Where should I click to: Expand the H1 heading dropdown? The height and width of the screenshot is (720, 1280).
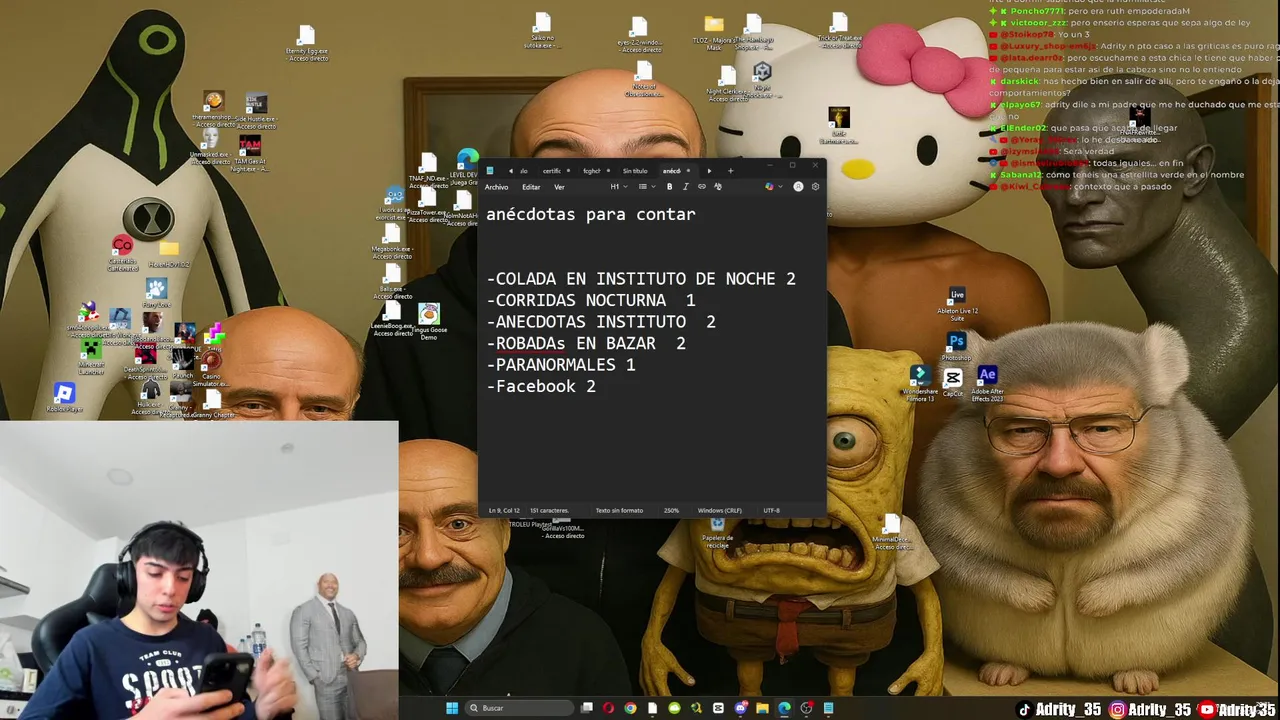pos(619,187)
